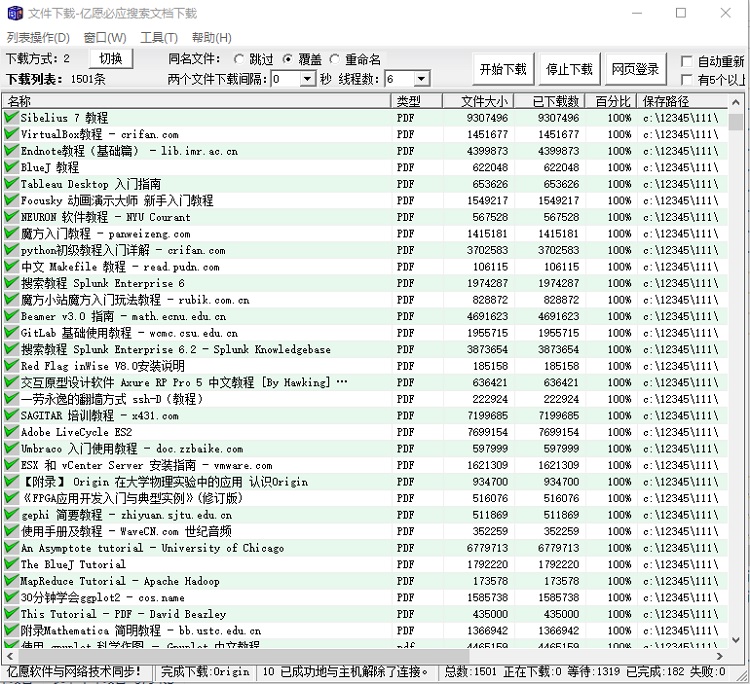Click the check icon beside SAGITAR 培训教程 row
This screenshot has height=684, width=750.
point(11,415)
